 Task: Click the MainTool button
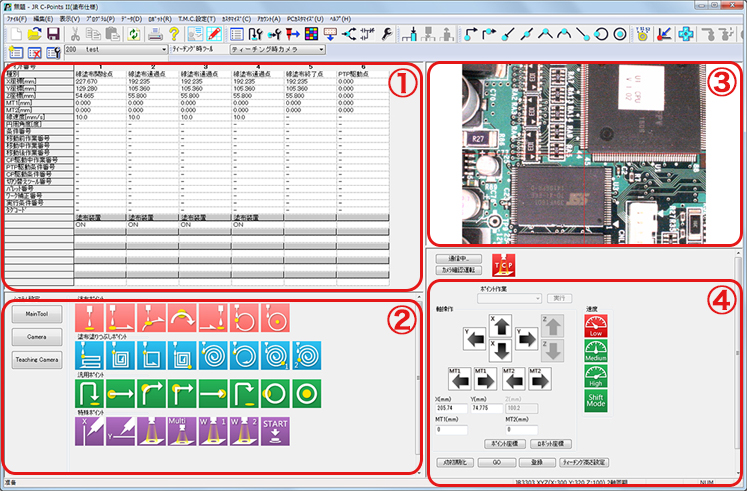37,313
